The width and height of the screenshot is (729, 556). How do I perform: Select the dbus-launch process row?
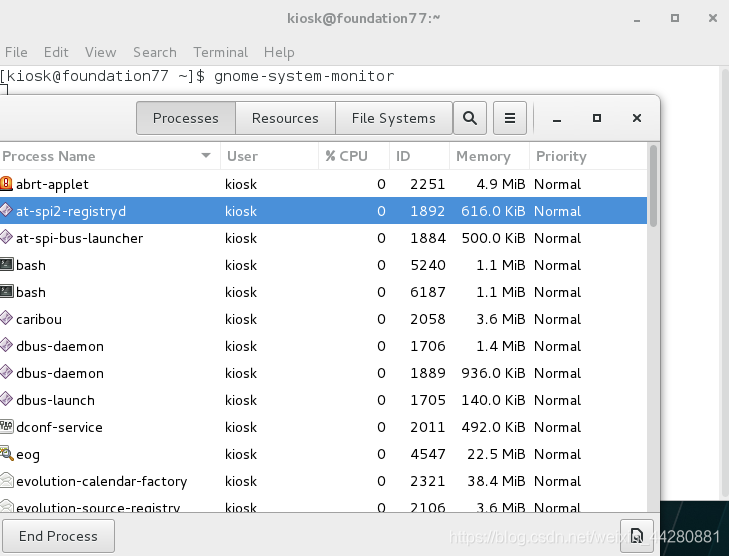pos(324,399)
